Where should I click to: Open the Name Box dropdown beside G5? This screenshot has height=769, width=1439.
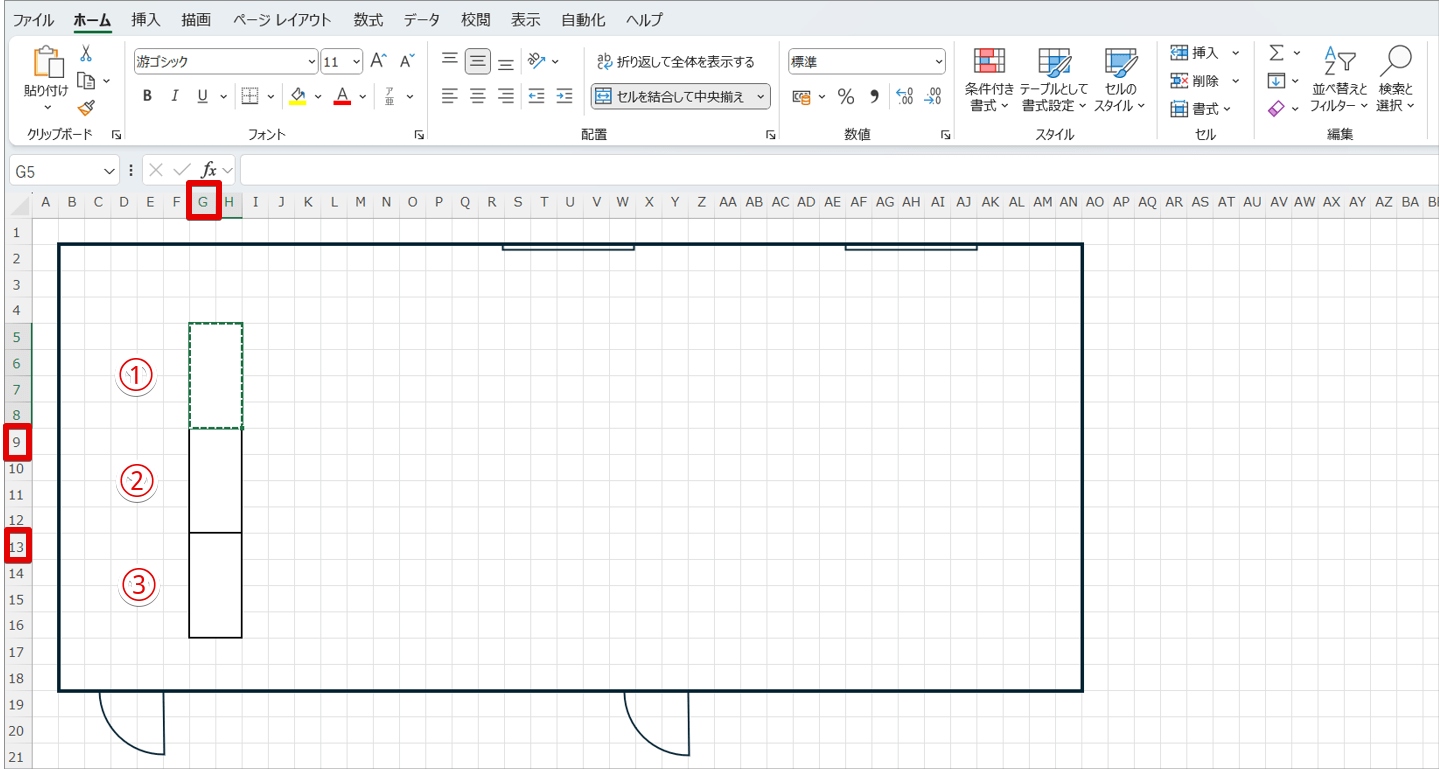[x=110, y=171]
